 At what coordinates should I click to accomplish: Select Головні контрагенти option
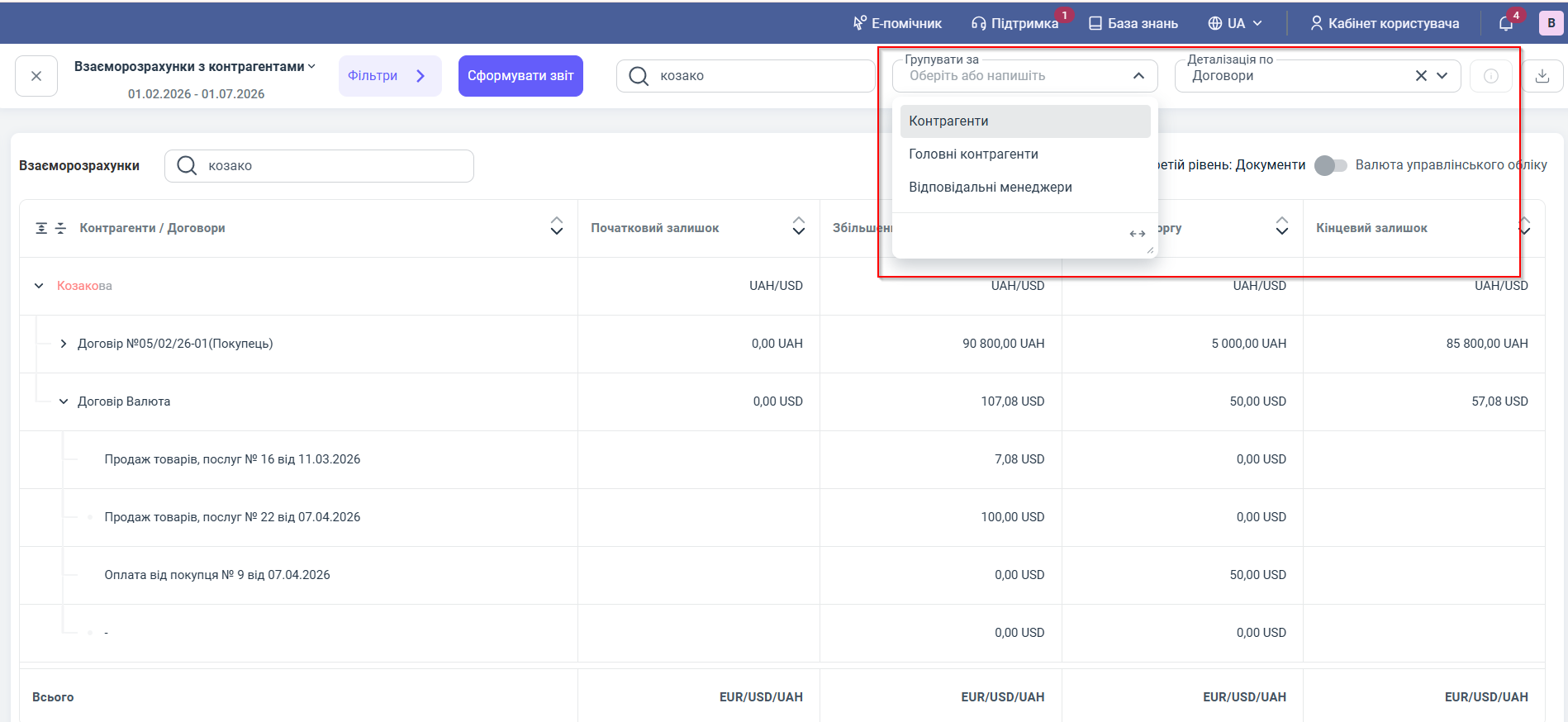click(x=1025, y=154)
